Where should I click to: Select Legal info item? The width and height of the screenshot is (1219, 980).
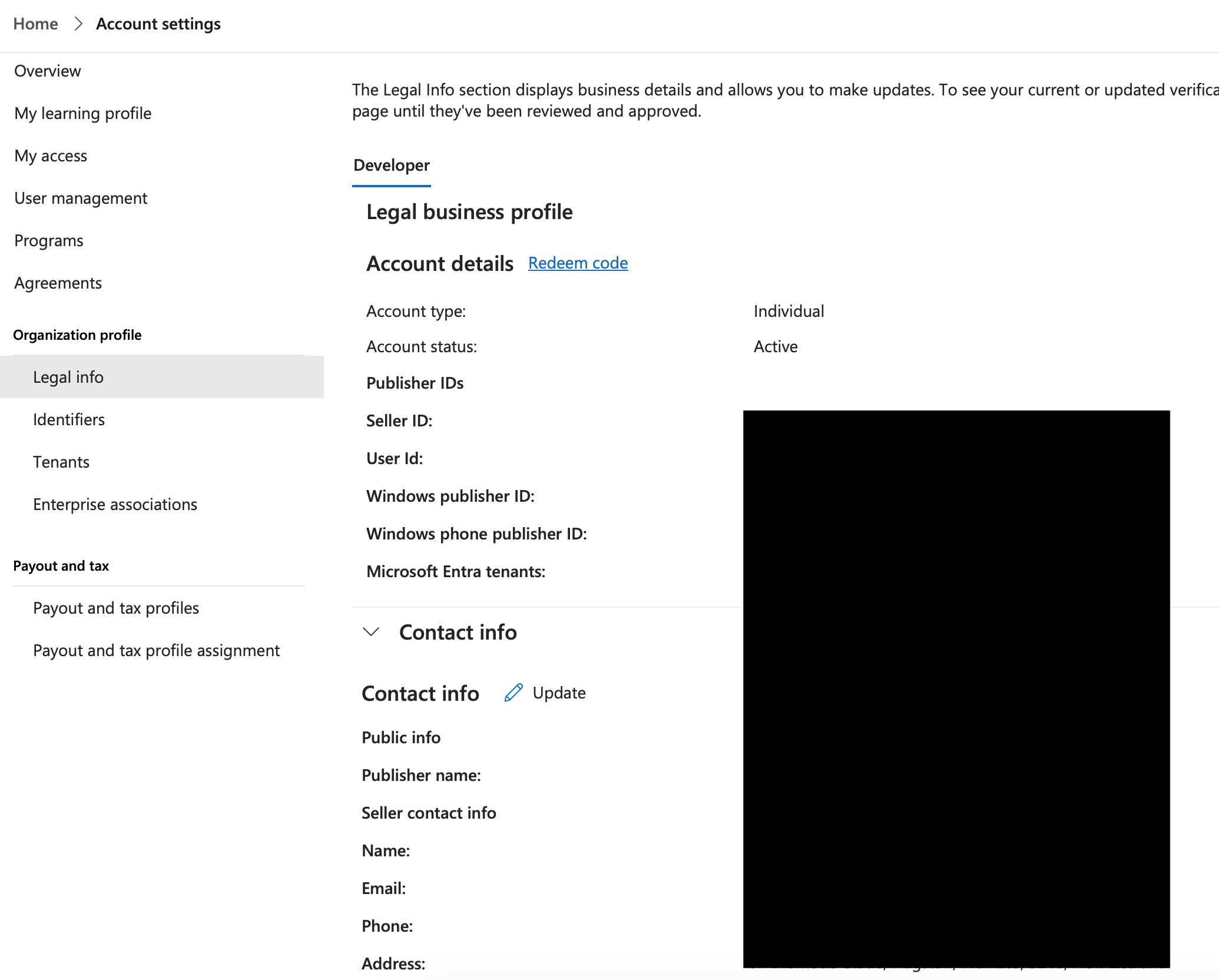68,377
